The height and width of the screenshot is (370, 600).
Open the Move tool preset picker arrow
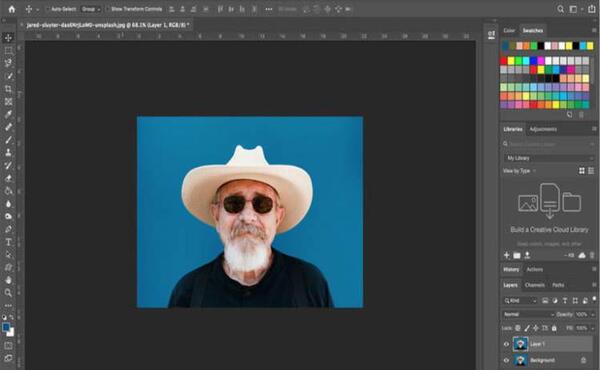(38, 9)
